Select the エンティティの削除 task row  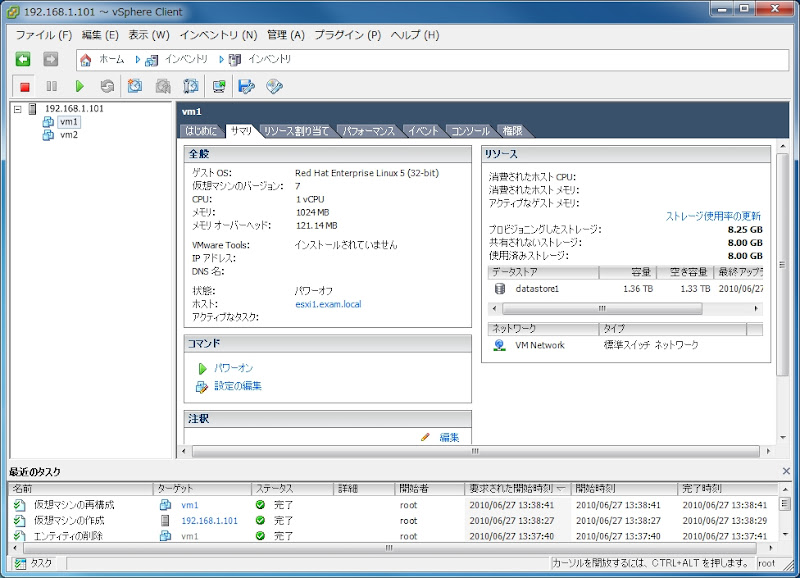pyautogui.click(x=393, y=536)
